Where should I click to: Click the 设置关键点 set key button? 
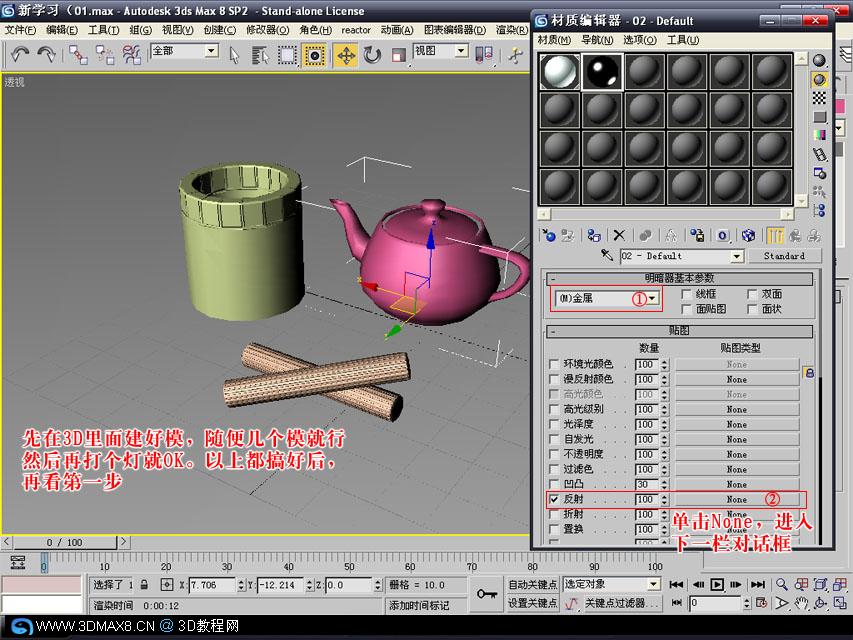click(x=533, y=603)
